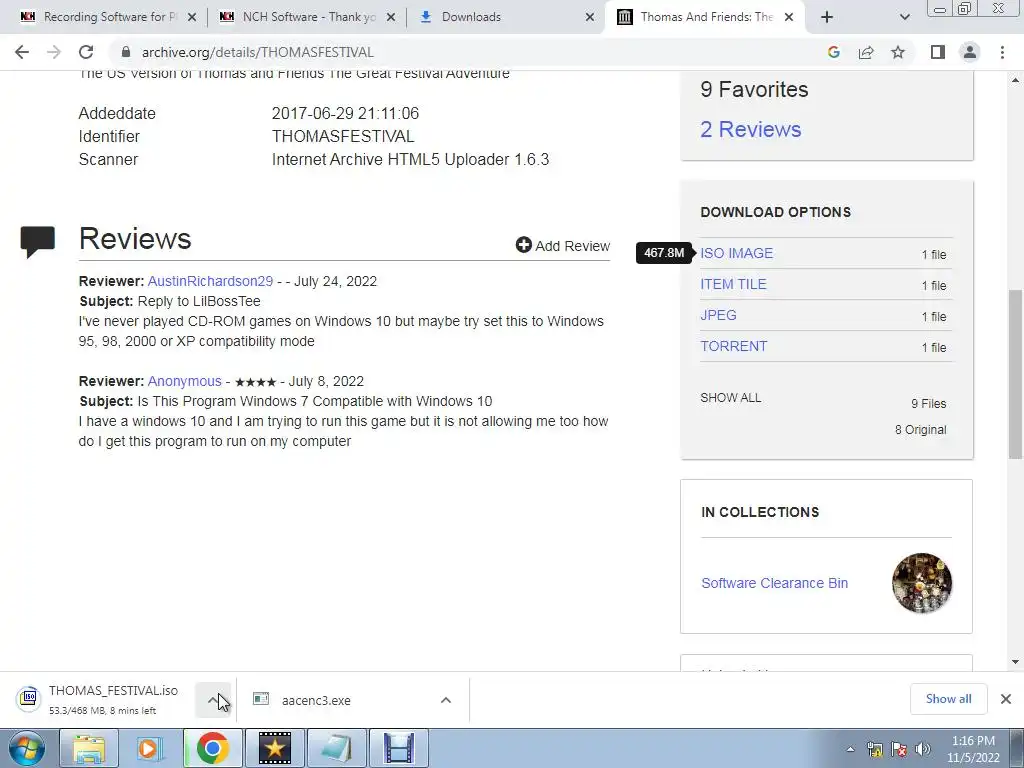Close the Thomas And Friends tab
Image resolution: width=1024 pixels, height=768 pixels.
pos(789,17)
